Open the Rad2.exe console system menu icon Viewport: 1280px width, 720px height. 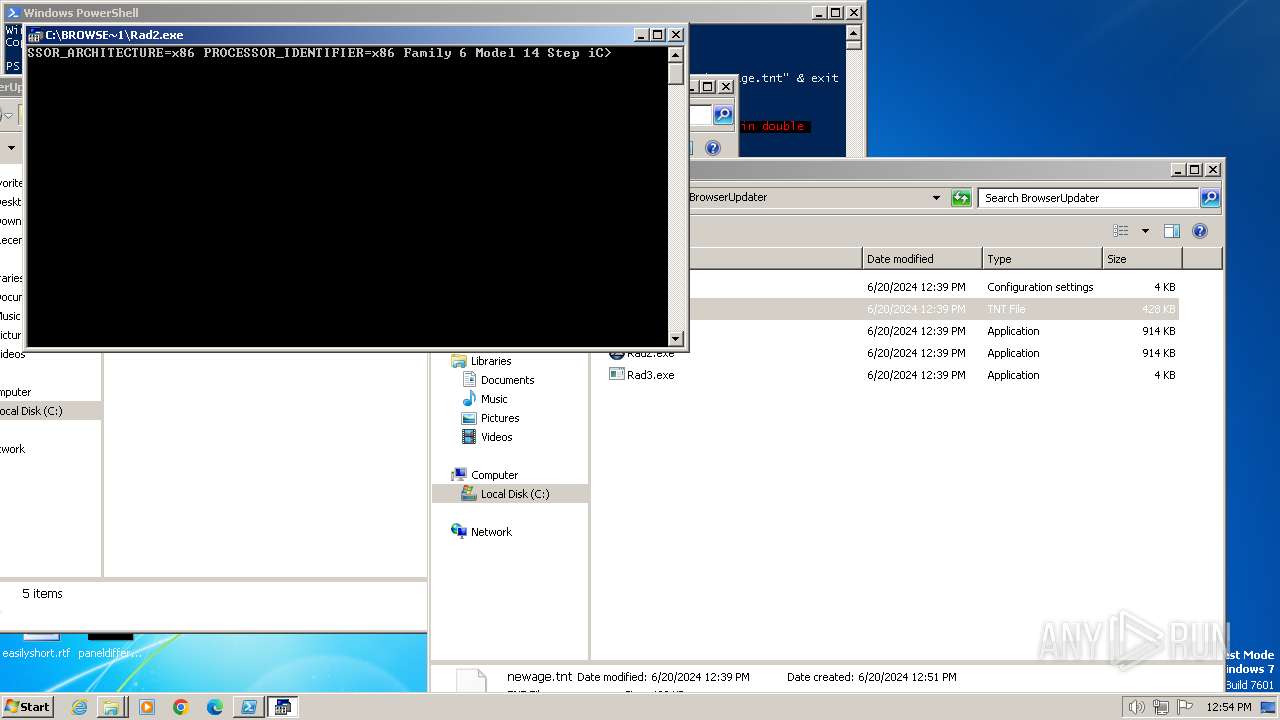35,35
